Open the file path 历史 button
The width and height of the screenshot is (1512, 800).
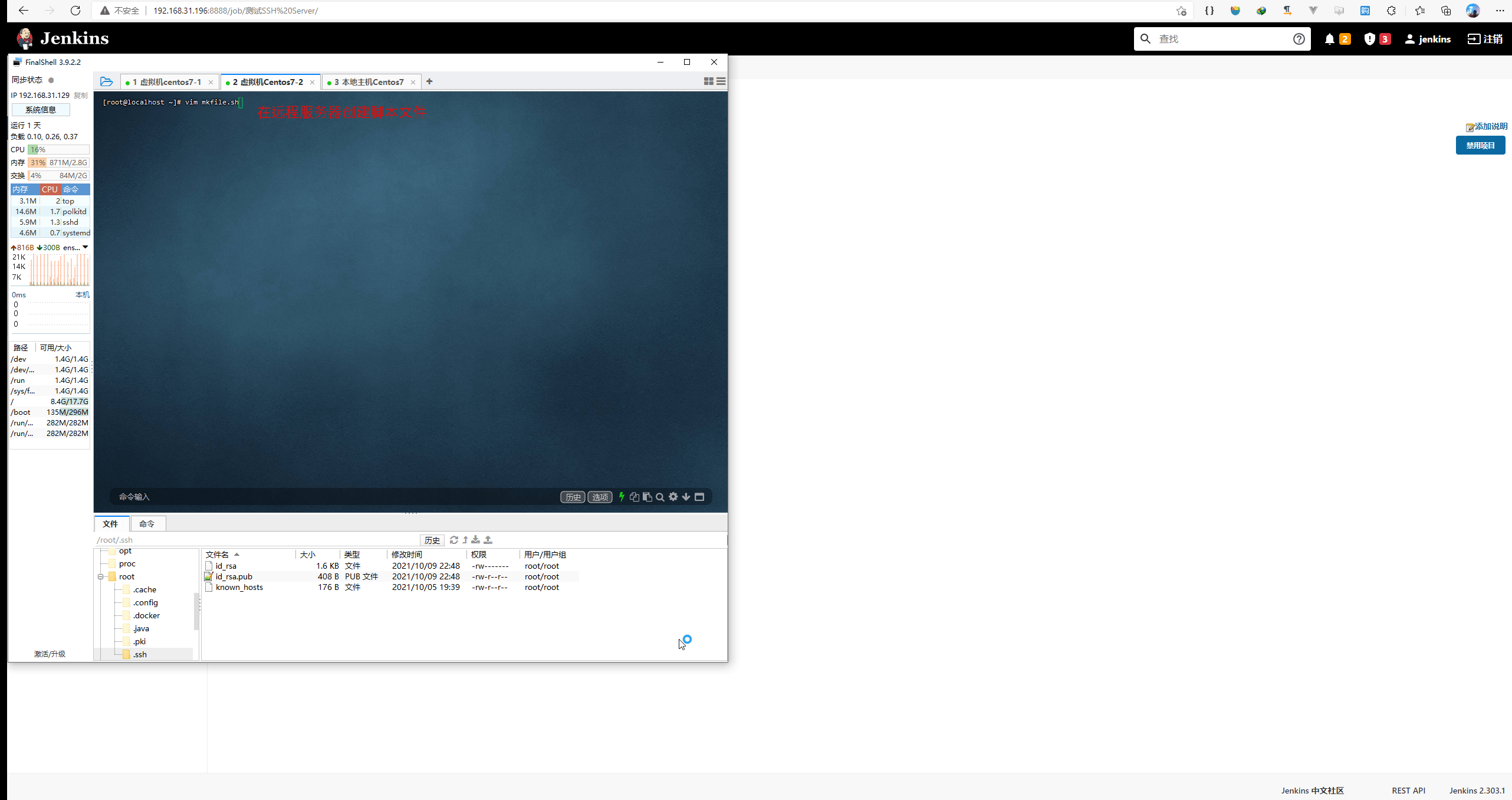pyautogui.click(x=432, y=540)
